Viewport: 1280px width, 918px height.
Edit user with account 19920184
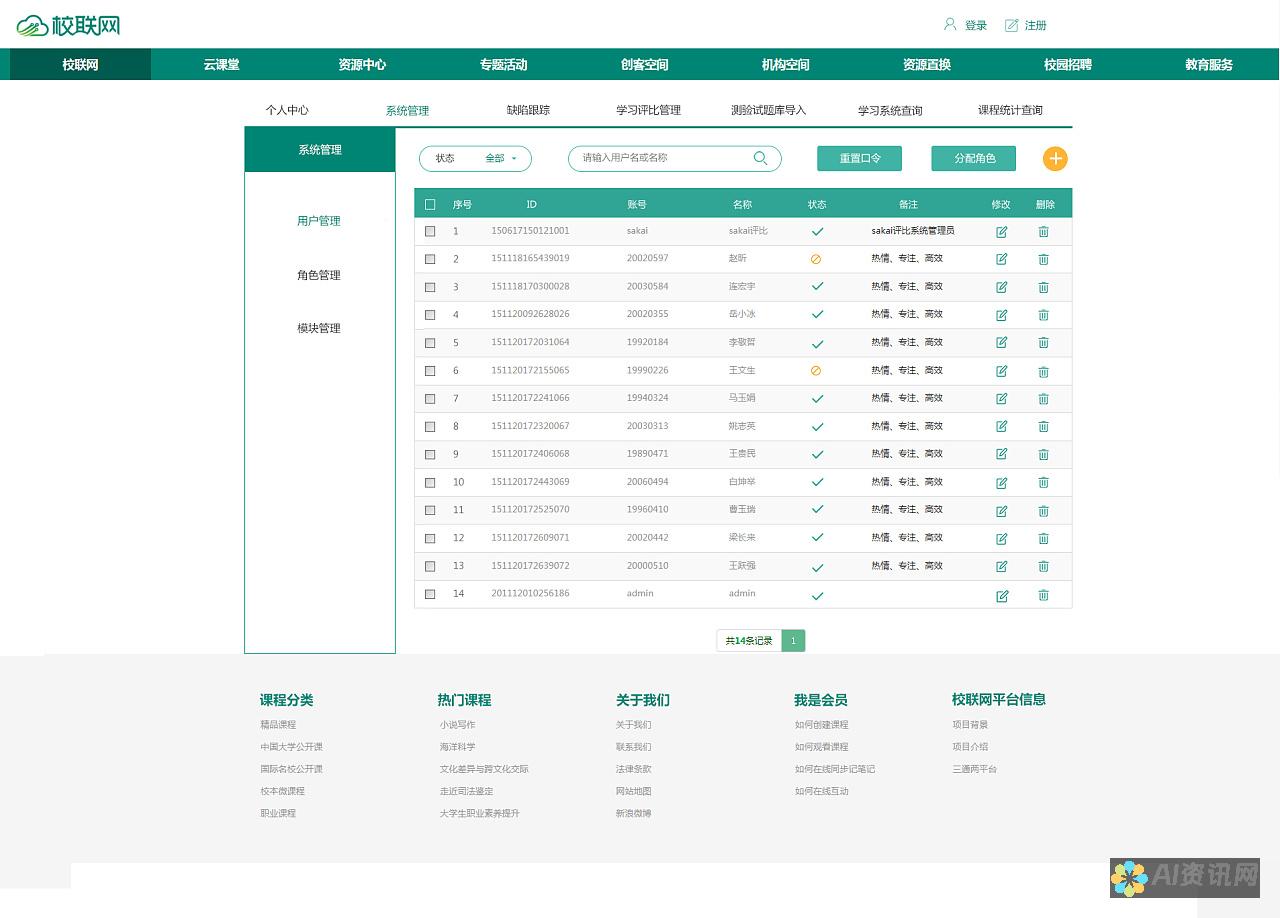point(1001,343)
